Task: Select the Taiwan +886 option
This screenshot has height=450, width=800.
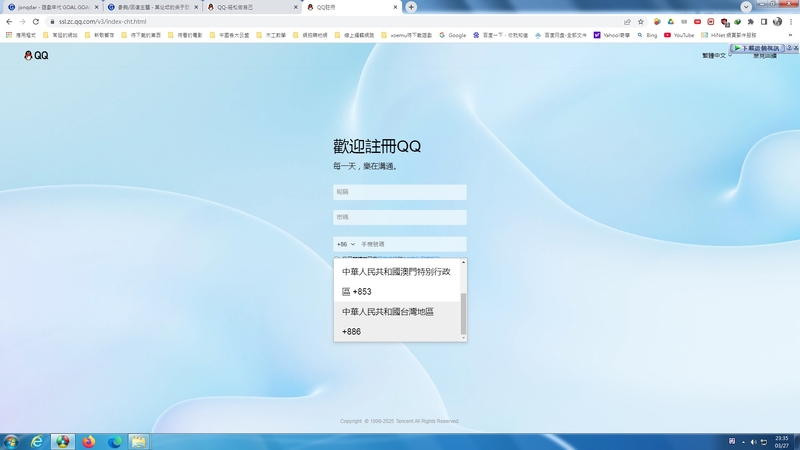Action: [397, 321]
